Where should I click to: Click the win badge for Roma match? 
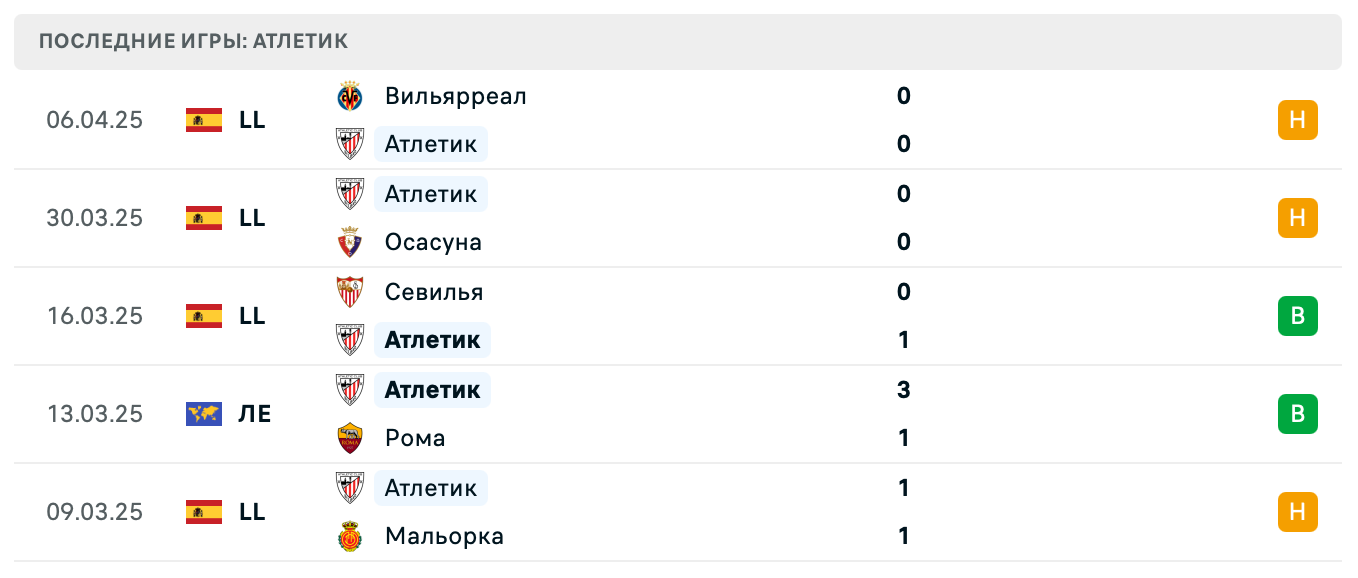click(x=1297, y=414)
